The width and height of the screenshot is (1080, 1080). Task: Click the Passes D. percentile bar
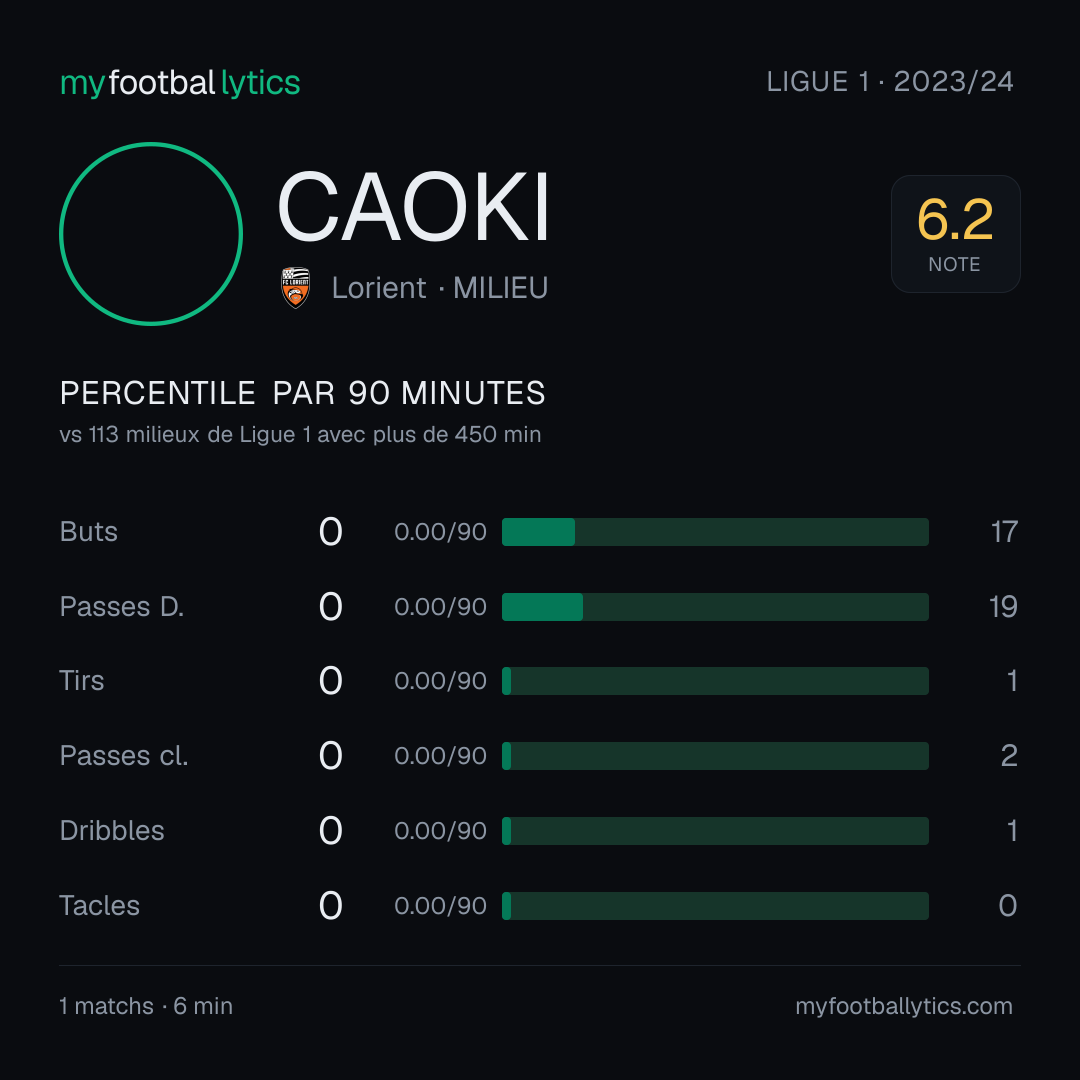pos(715,607)
